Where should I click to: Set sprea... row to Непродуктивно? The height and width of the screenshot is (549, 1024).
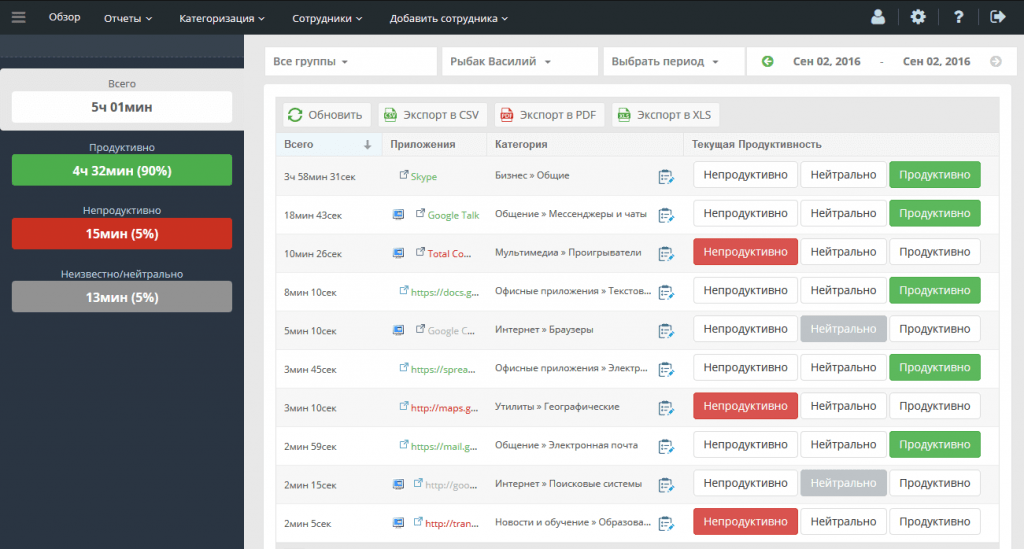745,368
